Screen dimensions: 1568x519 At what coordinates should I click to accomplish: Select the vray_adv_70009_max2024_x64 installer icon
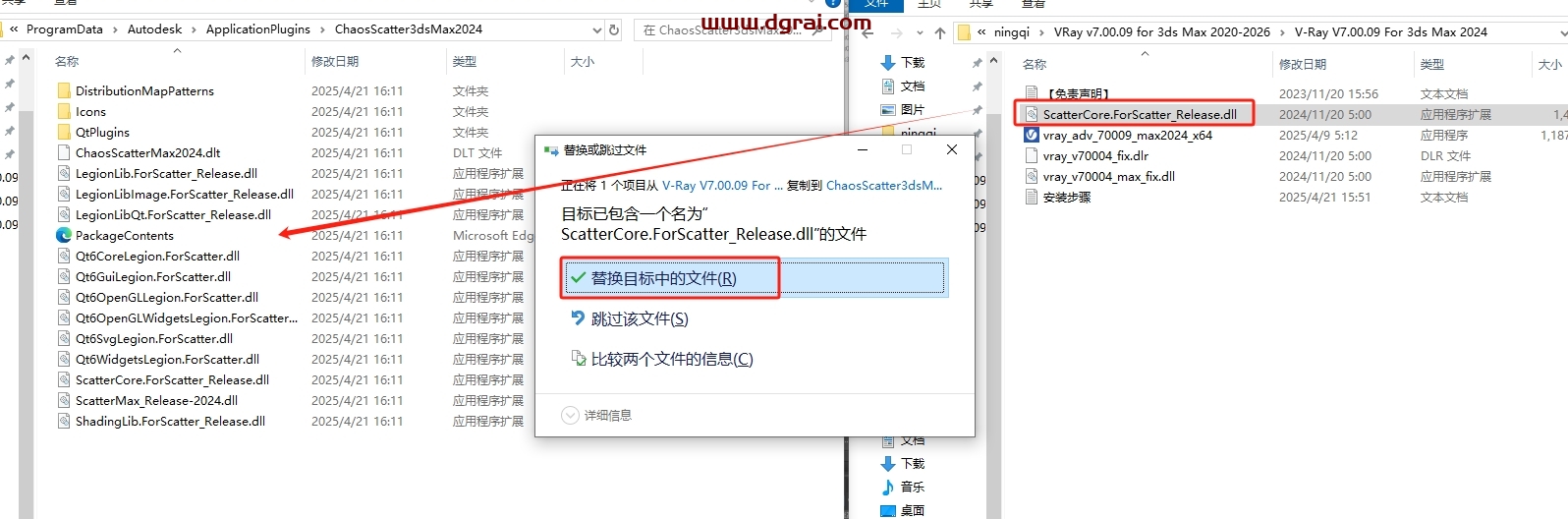click(1032, 136)
